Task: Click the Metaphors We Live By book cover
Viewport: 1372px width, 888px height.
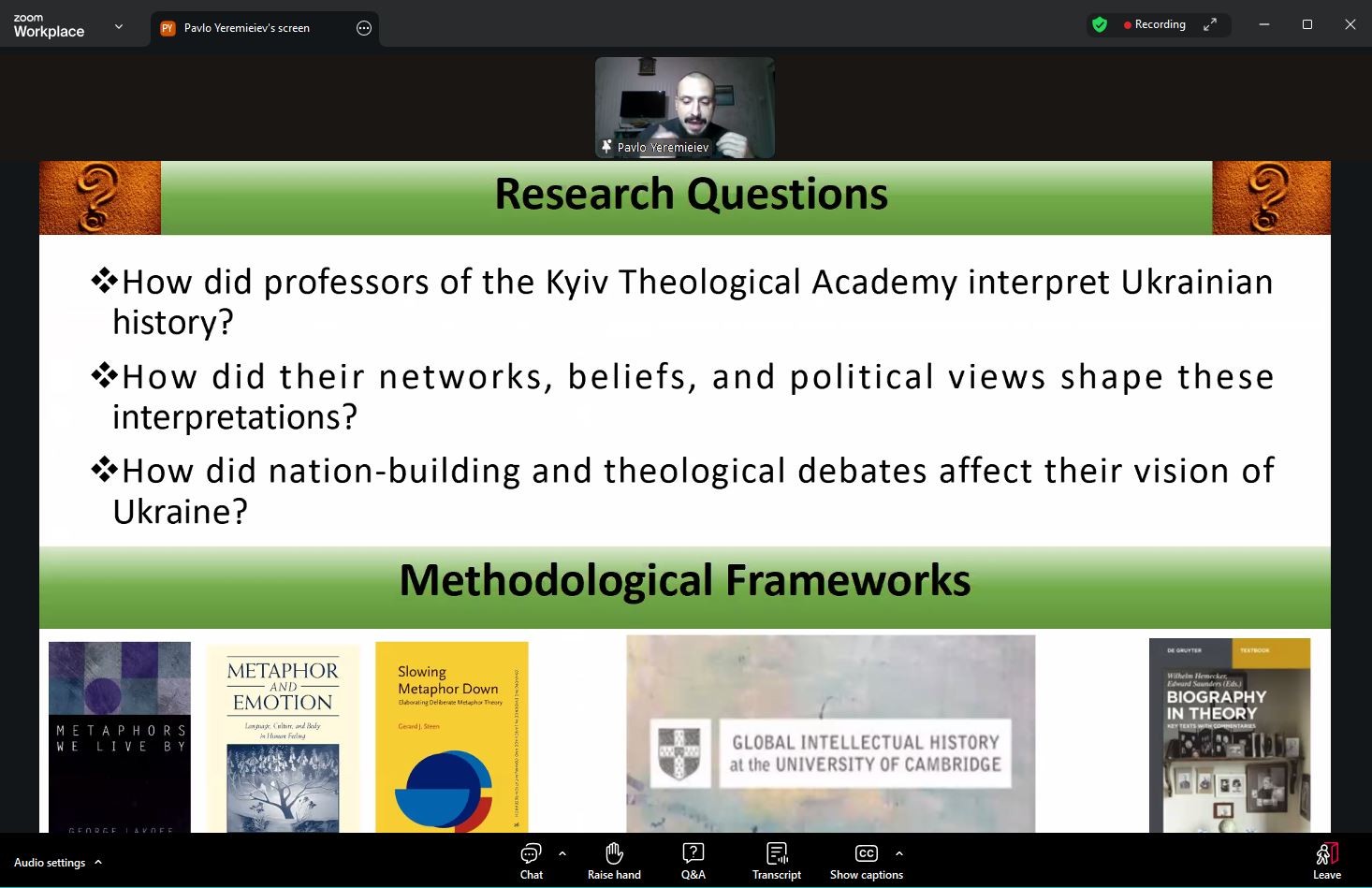Action: click(x=120, y=736)
